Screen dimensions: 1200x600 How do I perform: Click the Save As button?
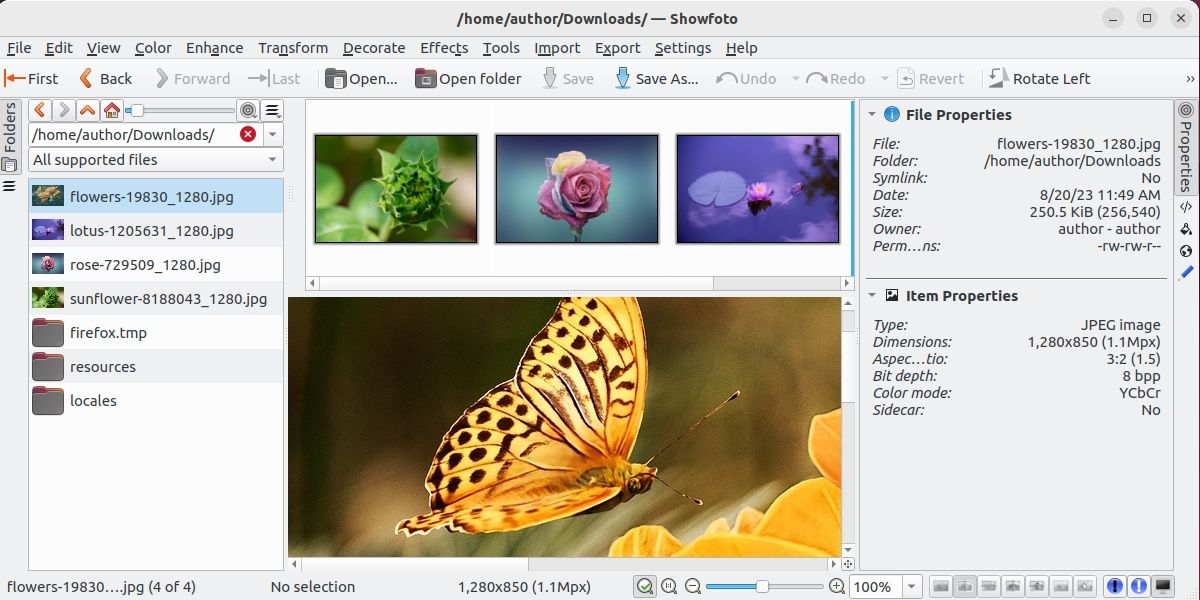pyautogui.click(x=657, y=78)
